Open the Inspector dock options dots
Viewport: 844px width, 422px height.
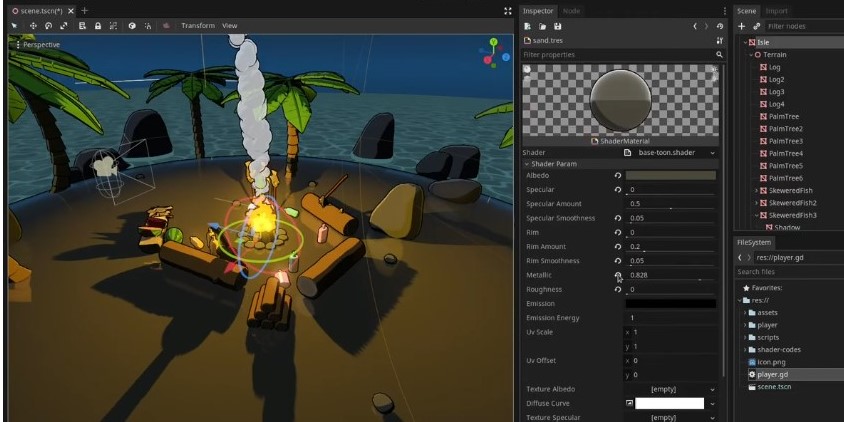click(x=725, y=11)
